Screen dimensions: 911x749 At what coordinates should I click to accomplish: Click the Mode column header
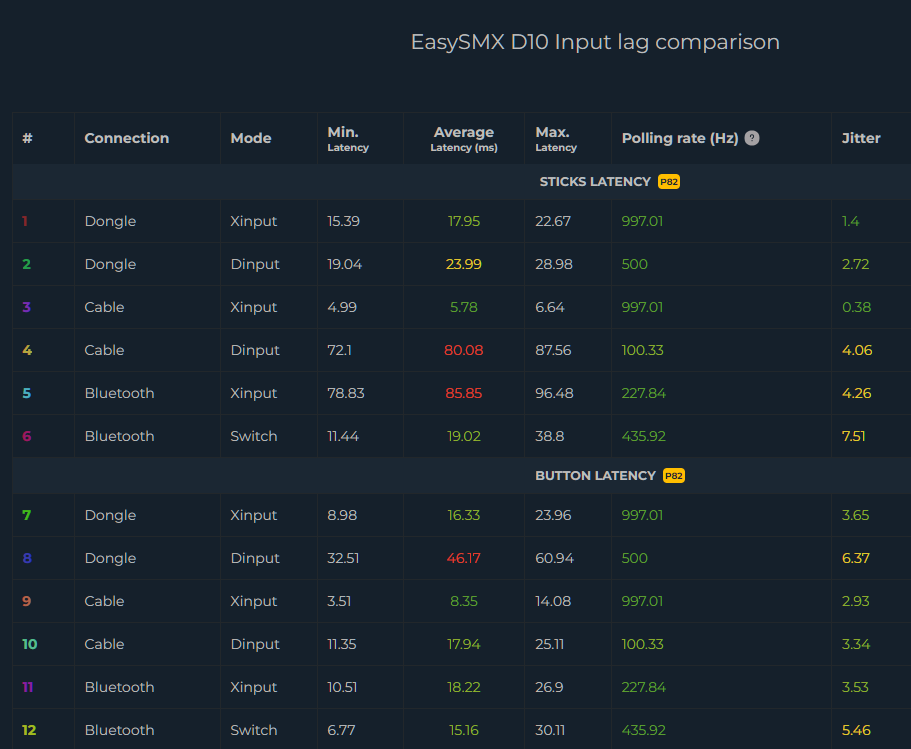[x=251, y=138]
